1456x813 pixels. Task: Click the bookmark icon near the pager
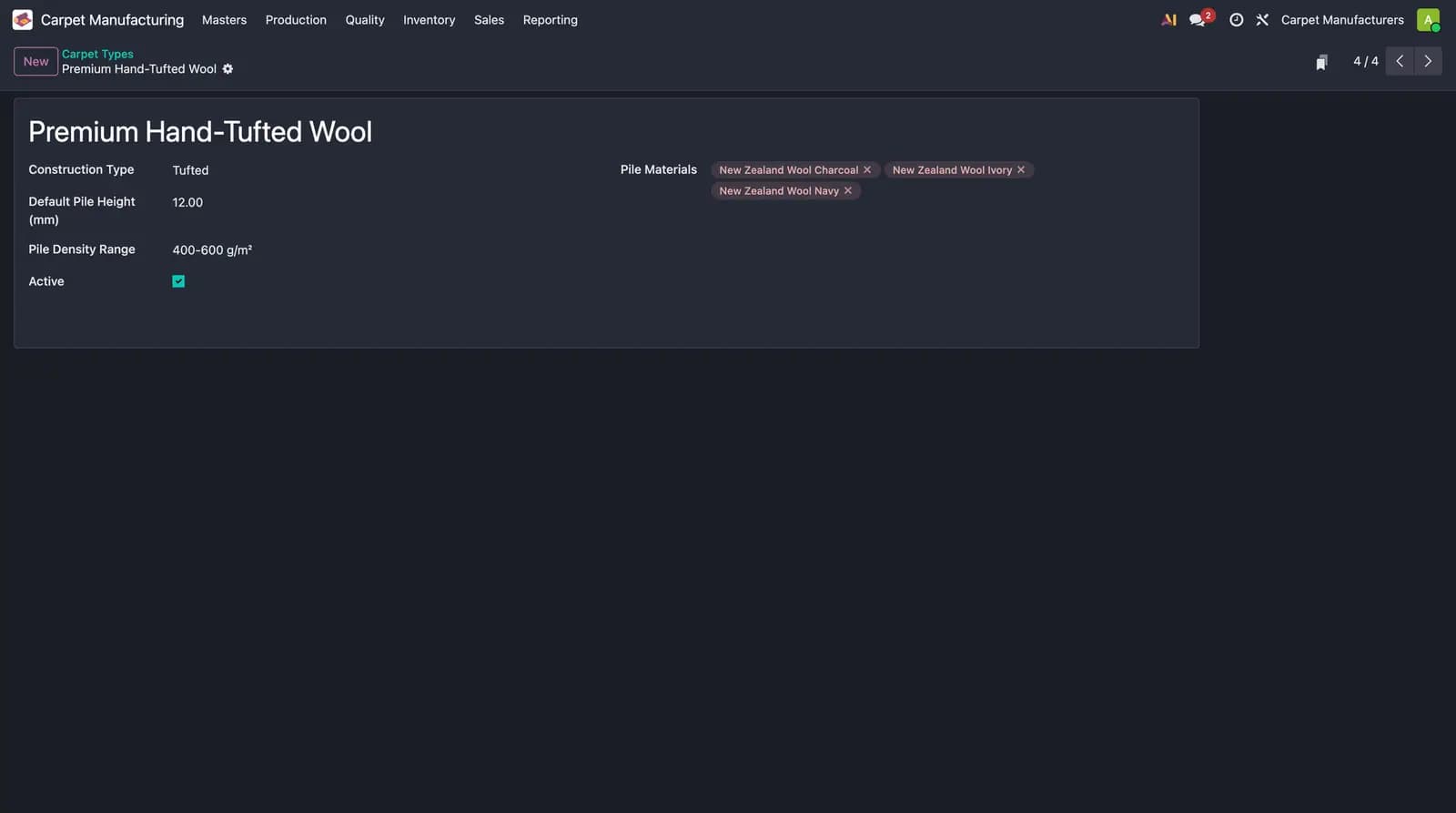[x=1321, y=62]
